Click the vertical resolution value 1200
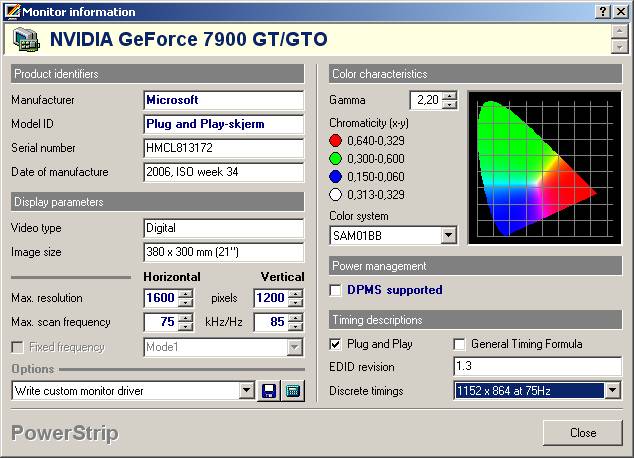 [x=271, y=298]
